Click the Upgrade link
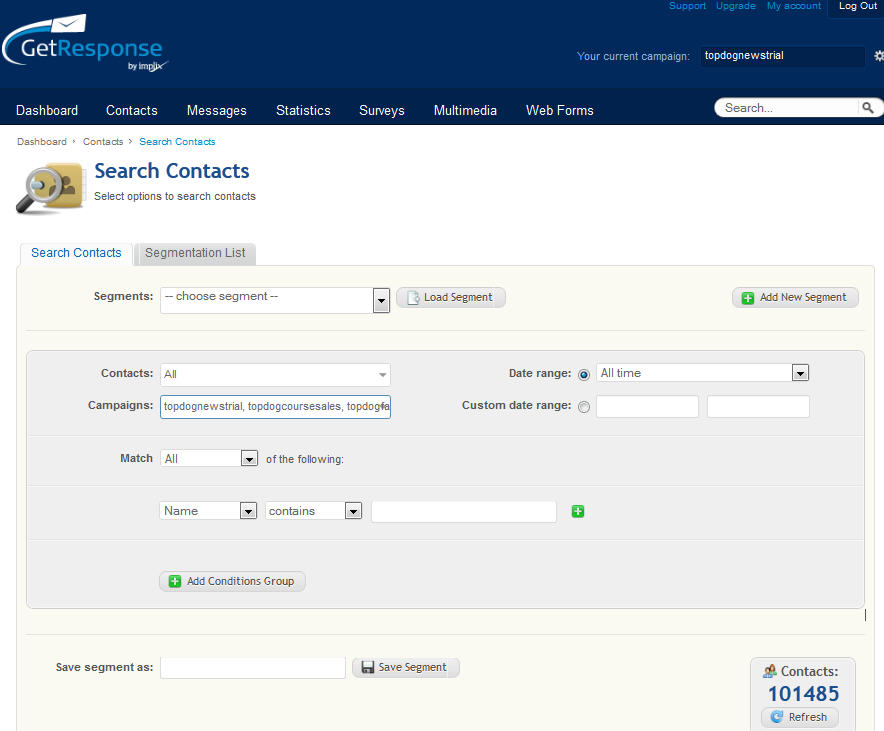The image size is (884, 731). [x=736, y=6]
